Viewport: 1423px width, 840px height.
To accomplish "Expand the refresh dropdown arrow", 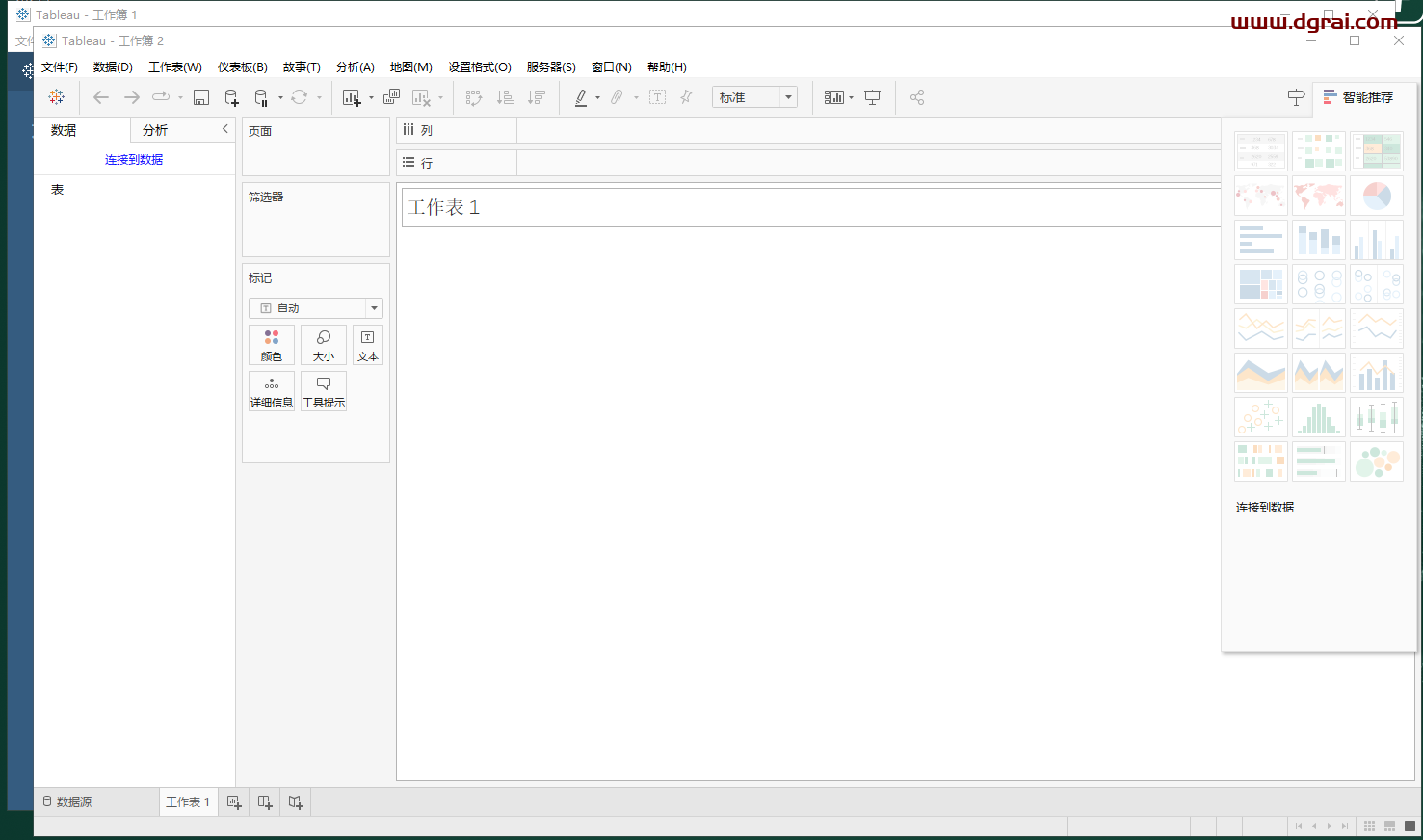I will [319, 98].
